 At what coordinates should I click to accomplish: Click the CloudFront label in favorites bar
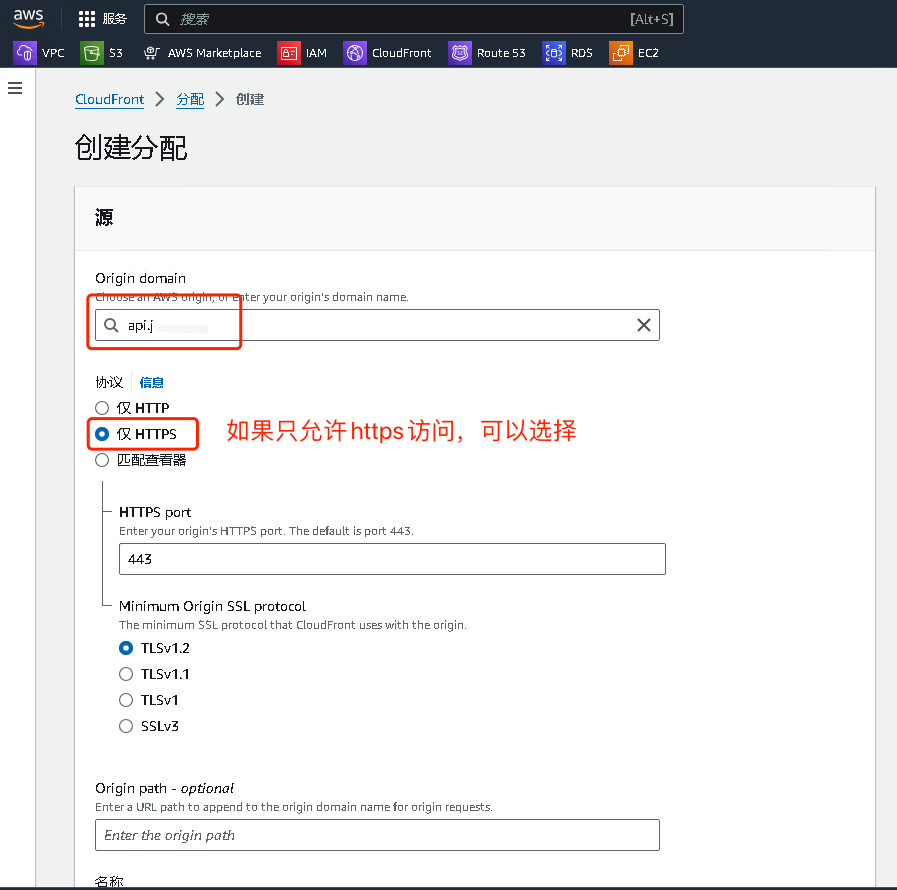click(x=402, y=53)
